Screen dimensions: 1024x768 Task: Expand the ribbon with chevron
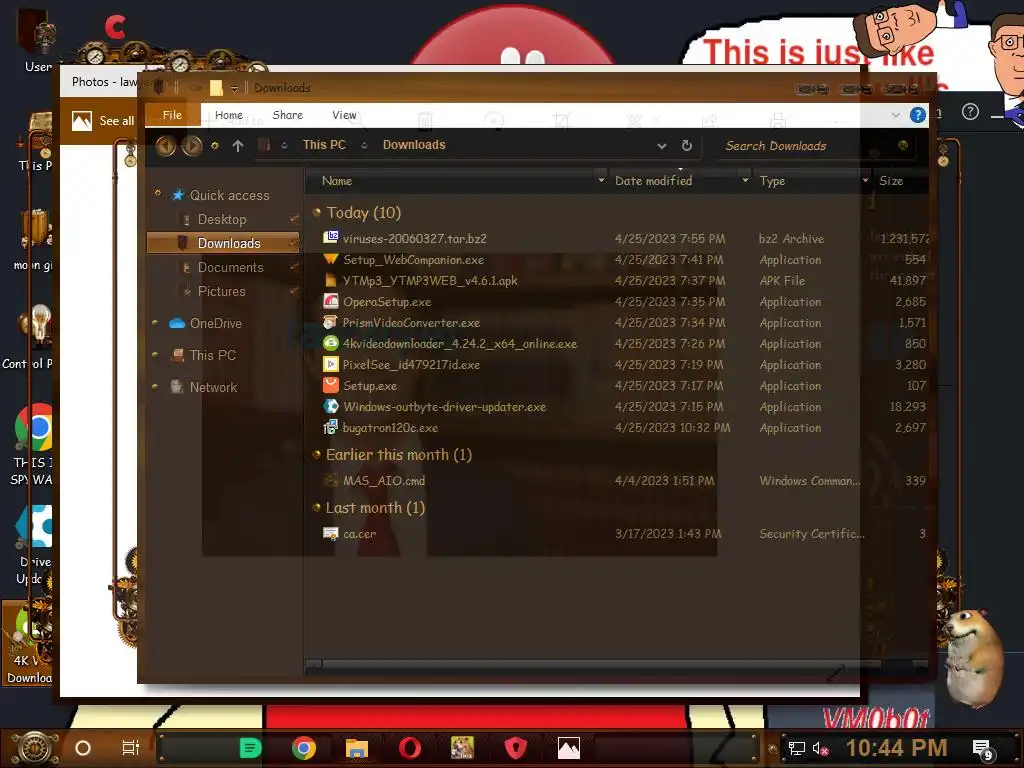[895, 115]
